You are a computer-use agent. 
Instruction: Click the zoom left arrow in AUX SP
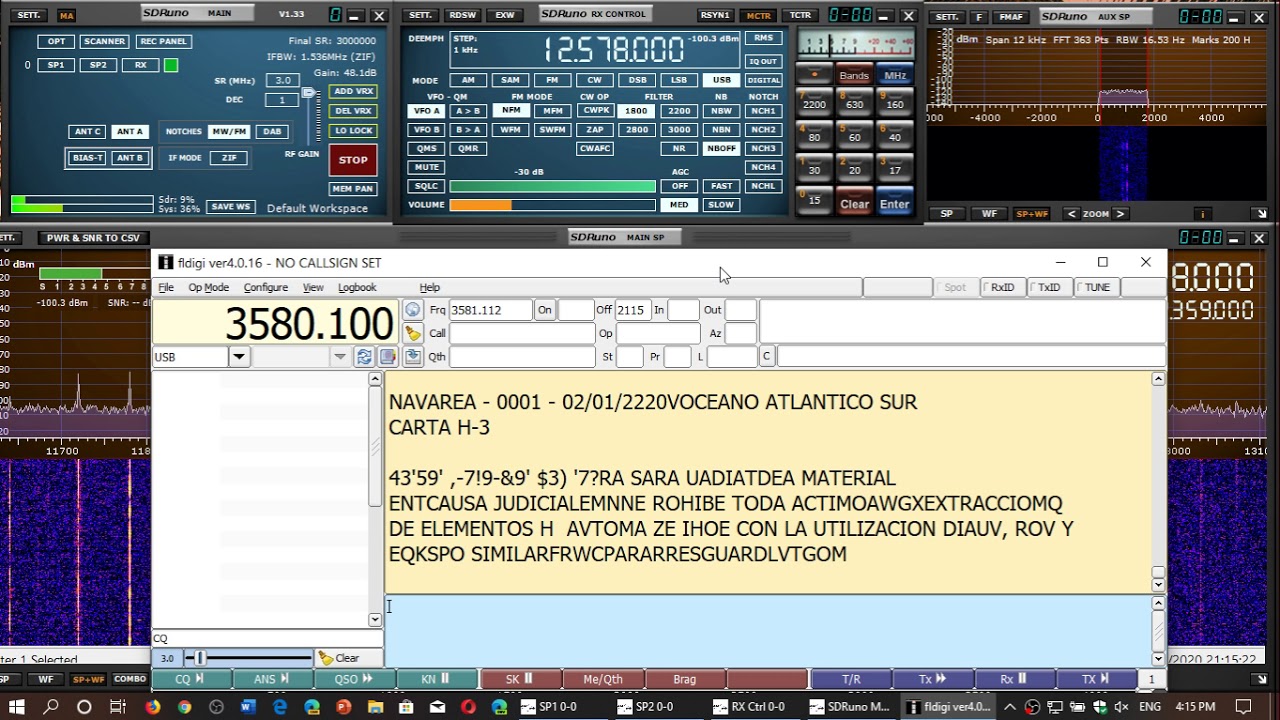point(1072,214)
